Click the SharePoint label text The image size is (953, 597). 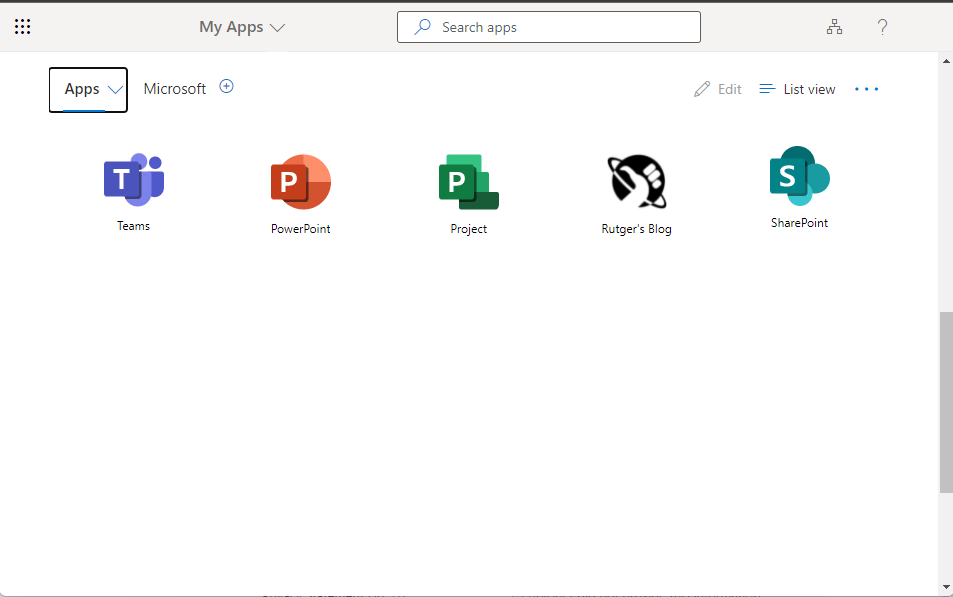799,223
